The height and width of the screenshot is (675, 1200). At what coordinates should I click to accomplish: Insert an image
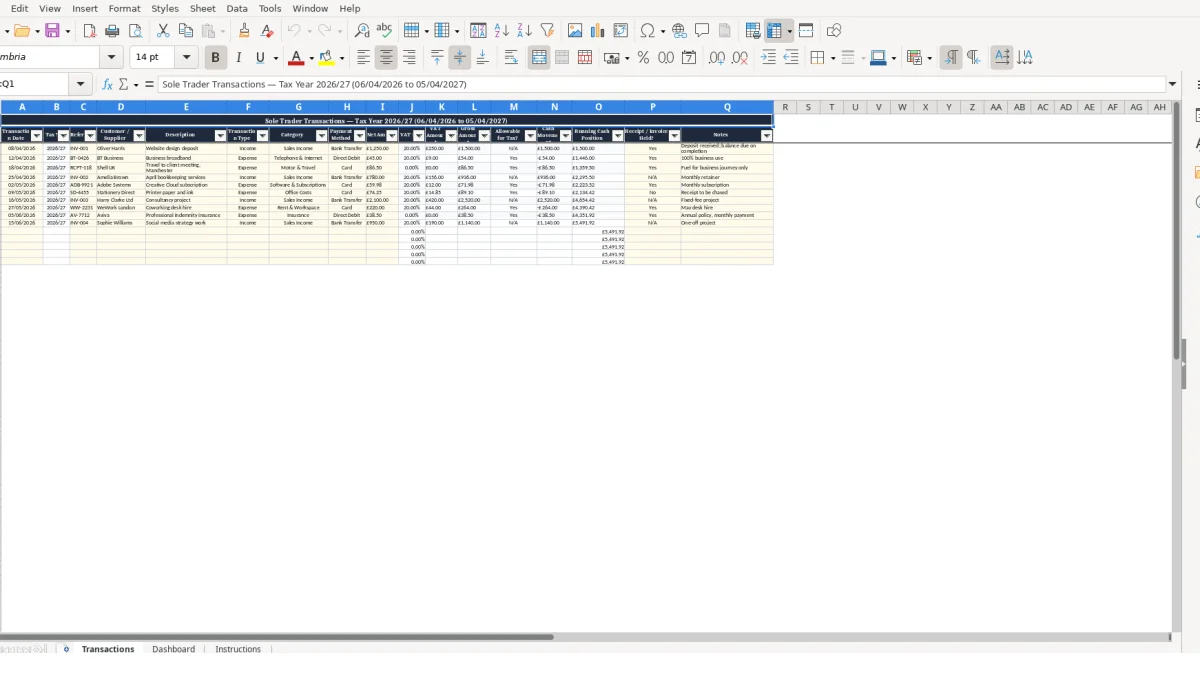(x=575, y=31)
